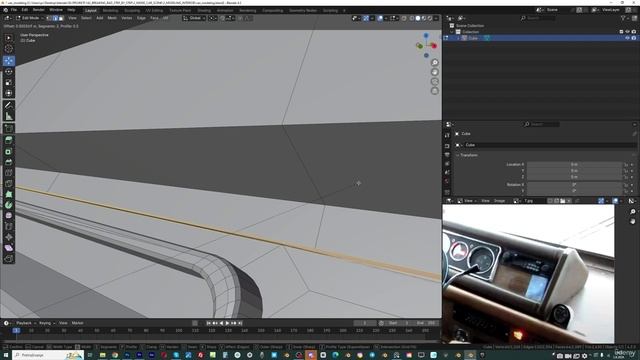640x360 pixels.
Task: Toggle X-ray display in viewport header
Action: pyautogui.click(x=404, y=18)
